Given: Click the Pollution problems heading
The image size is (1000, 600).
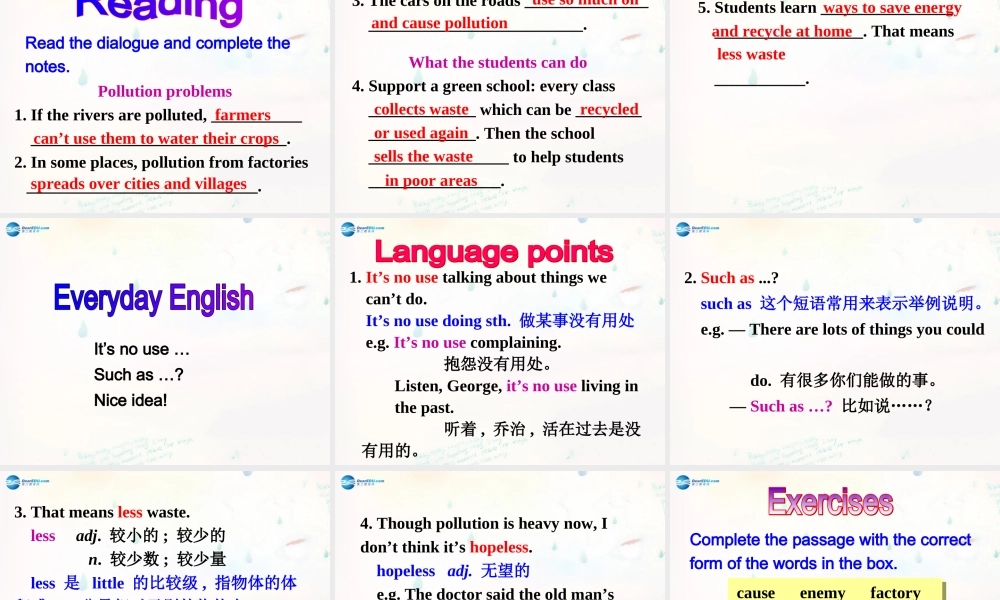Looking at the screenshot, I should (x=164, y=91).
